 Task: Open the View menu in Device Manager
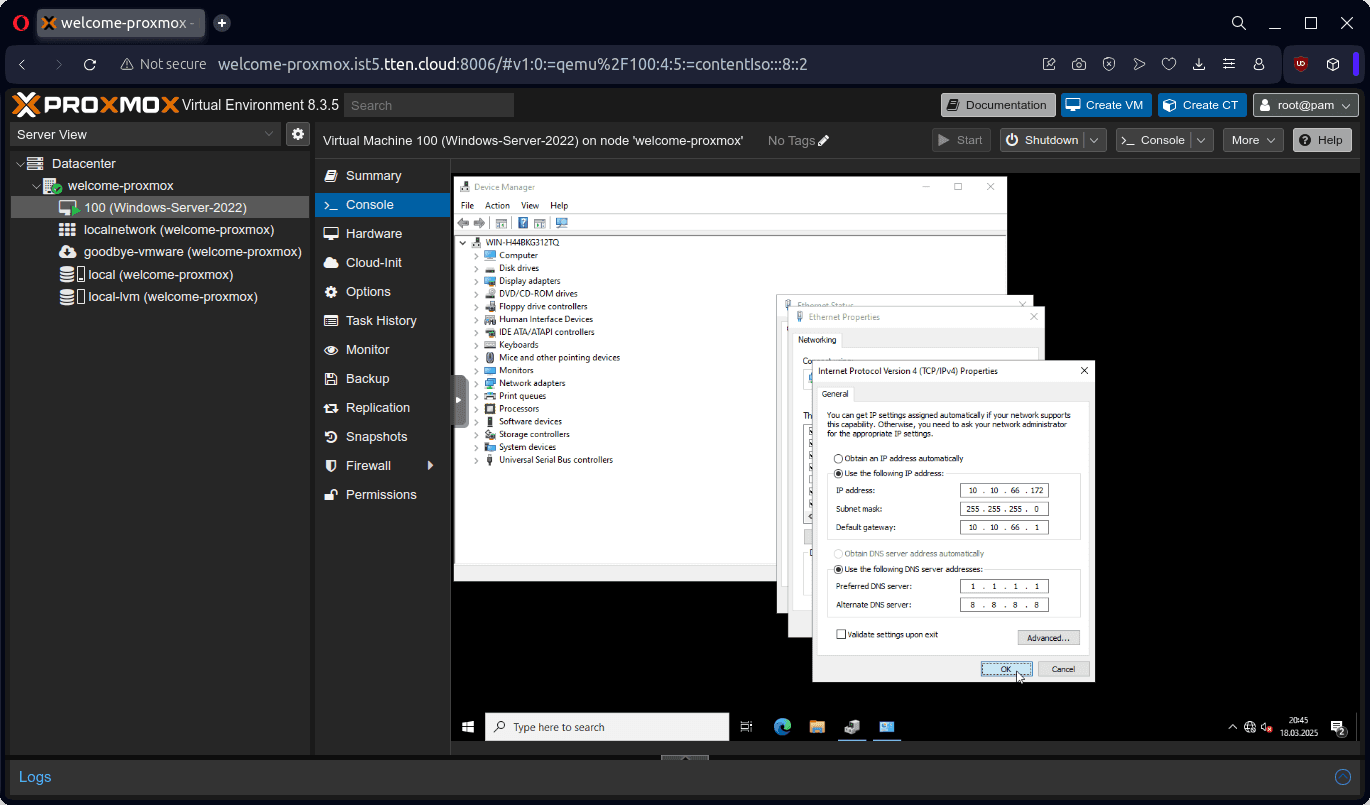(x=530, y=206)
